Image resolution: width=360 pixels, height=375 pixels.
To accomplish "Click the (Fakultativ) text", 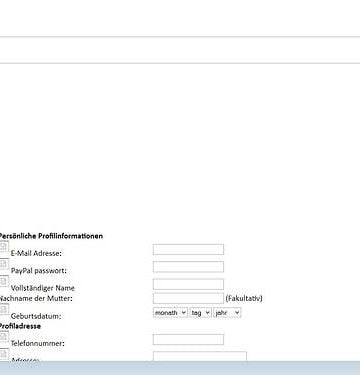I will coord(244,298).
